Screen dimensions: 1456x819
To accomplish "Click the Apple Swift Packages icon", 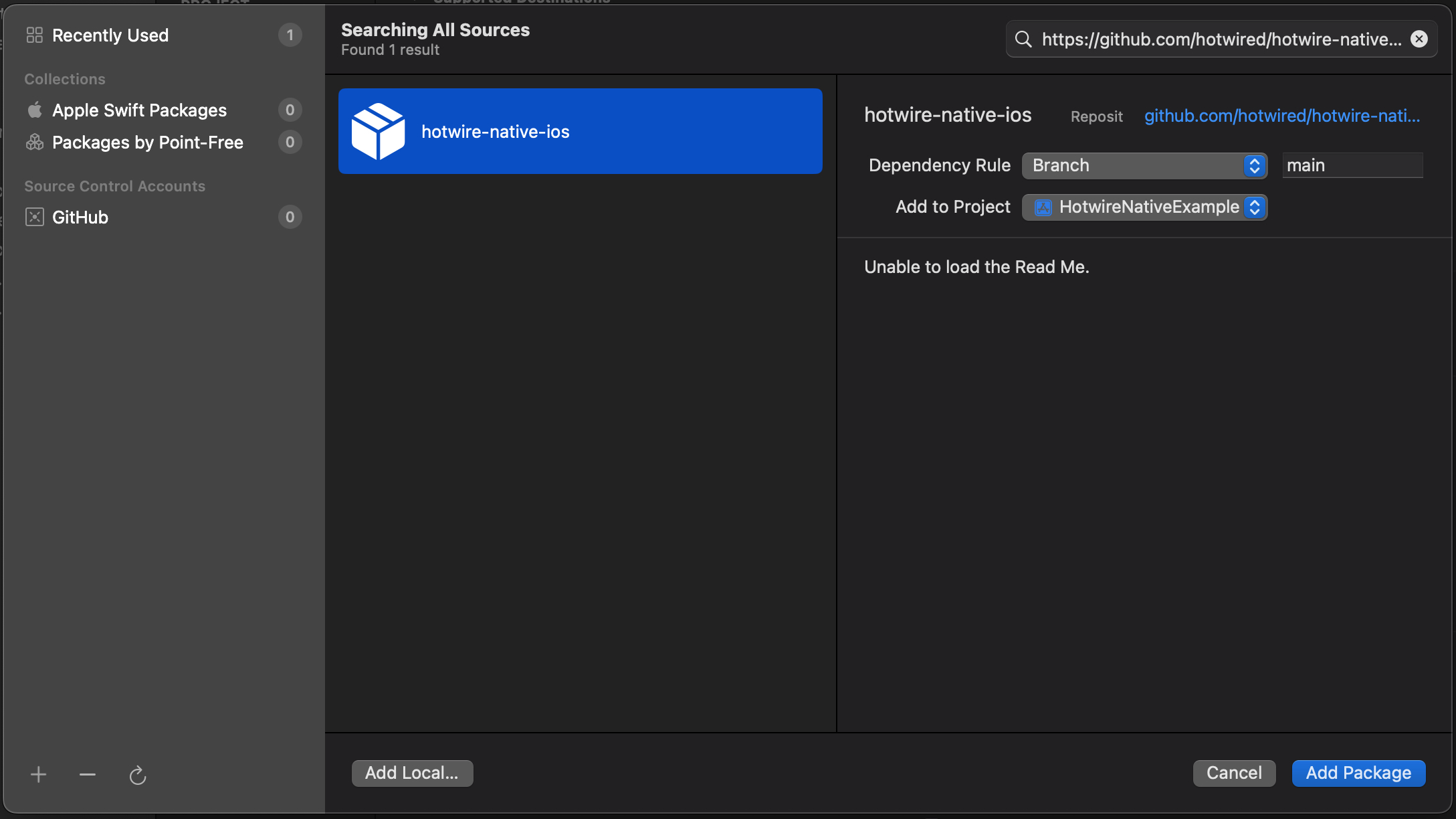I will pos(33,109).
